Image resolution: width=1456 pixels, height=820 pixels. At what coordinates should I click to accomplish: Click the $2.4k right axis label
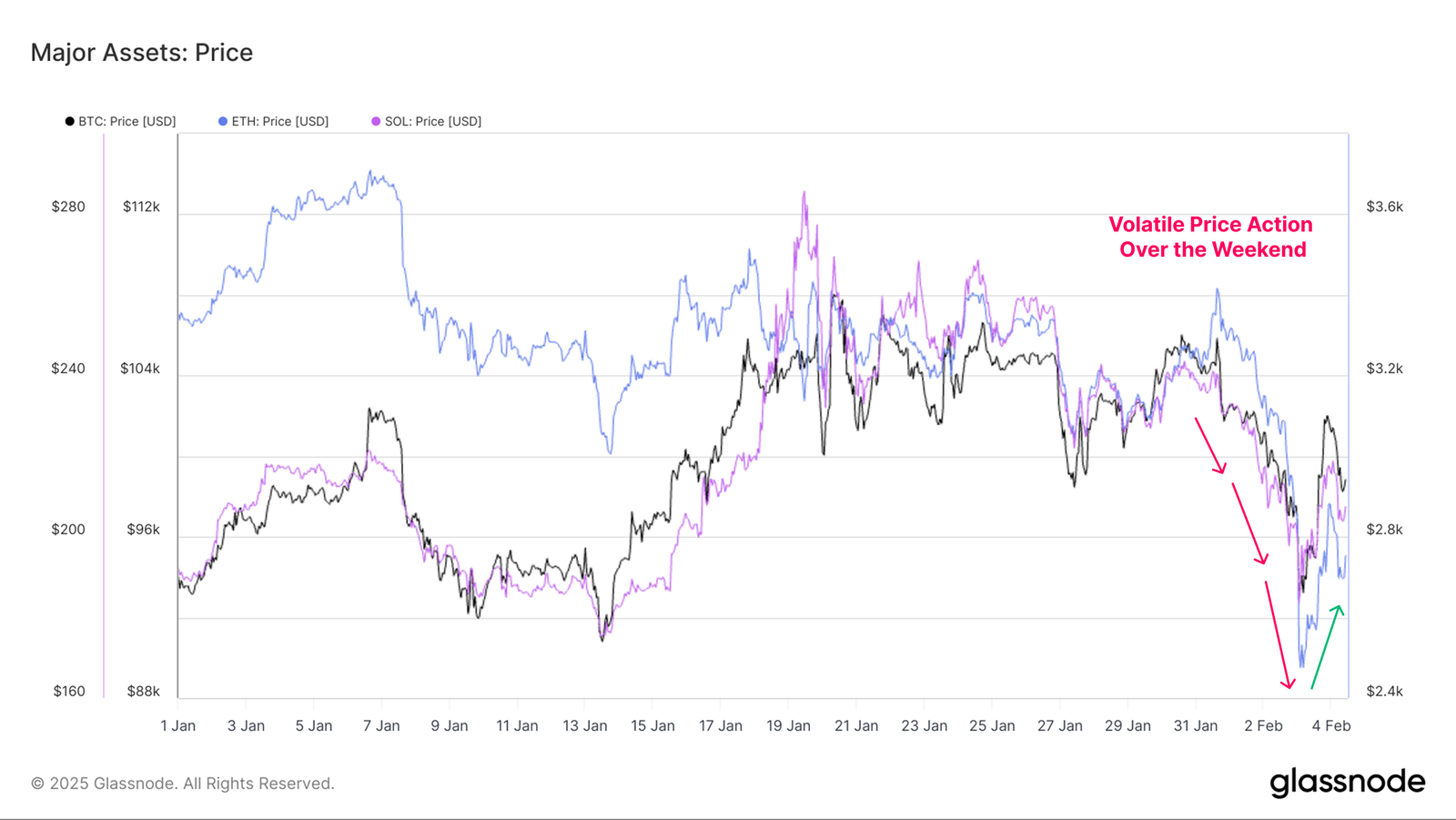1384,691
